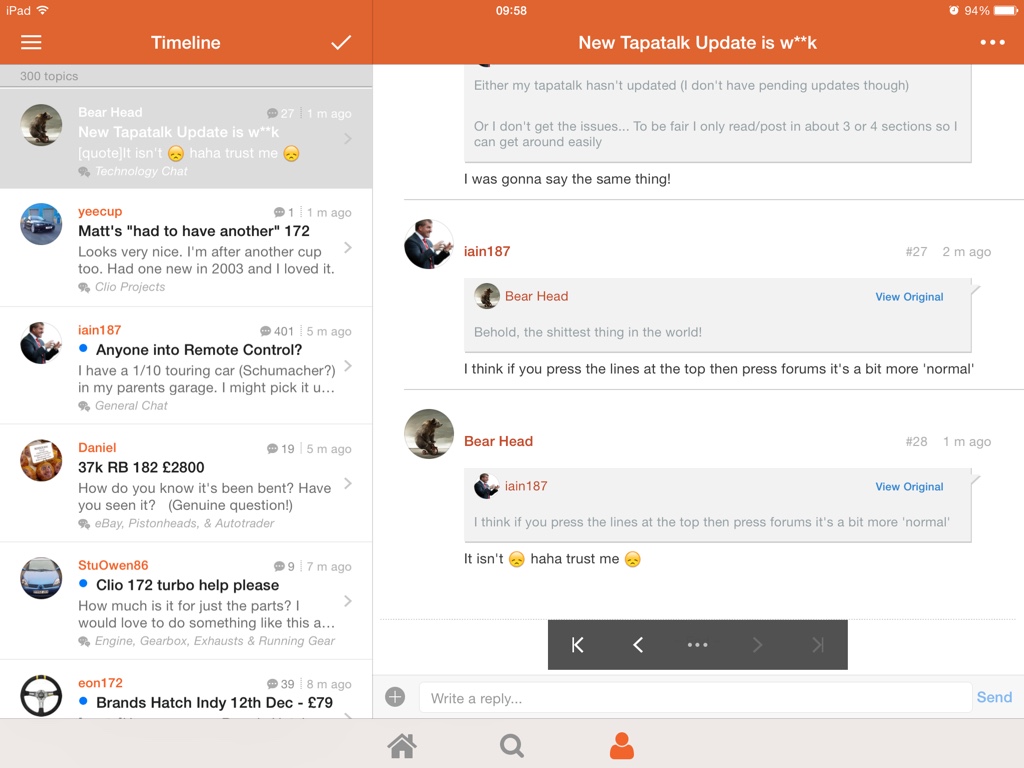Open the three-dot thread options menu
1024x768 pixels.
pos(992,43)
